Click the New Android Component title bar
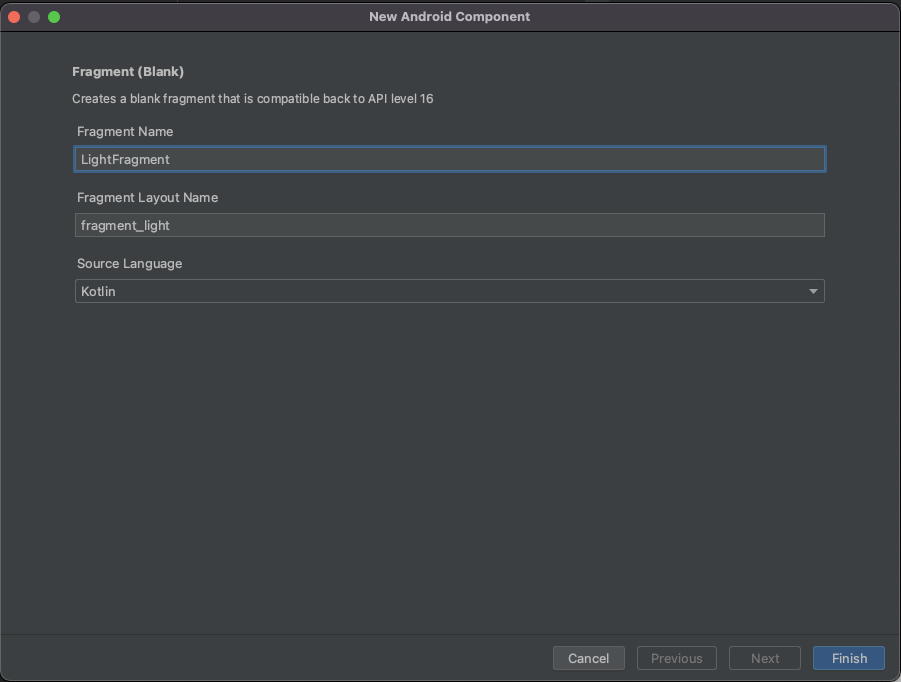901x682 pixels. tap(449, 17)
